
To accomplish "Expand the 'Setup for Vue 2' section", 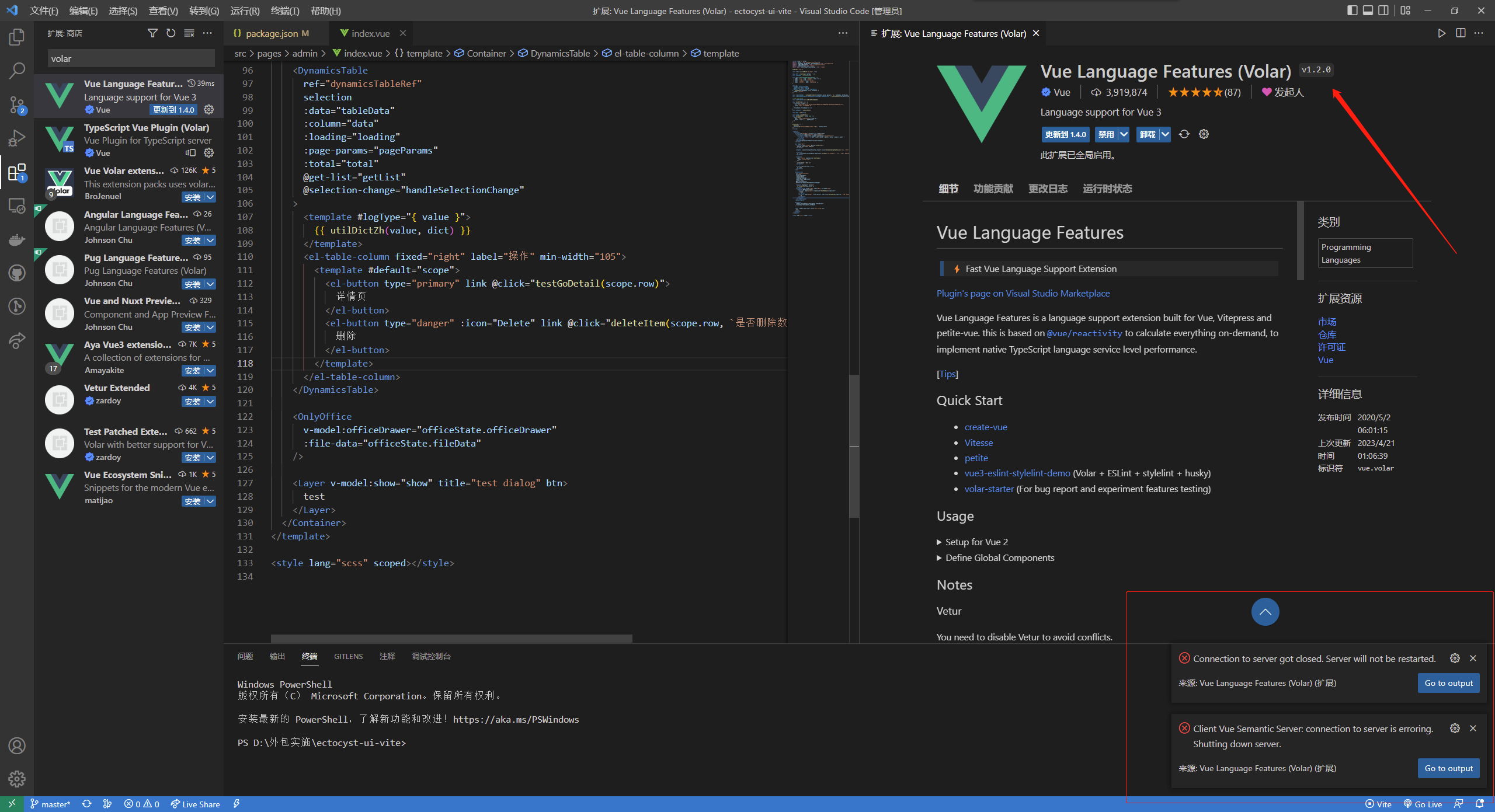I will [976, 542].
